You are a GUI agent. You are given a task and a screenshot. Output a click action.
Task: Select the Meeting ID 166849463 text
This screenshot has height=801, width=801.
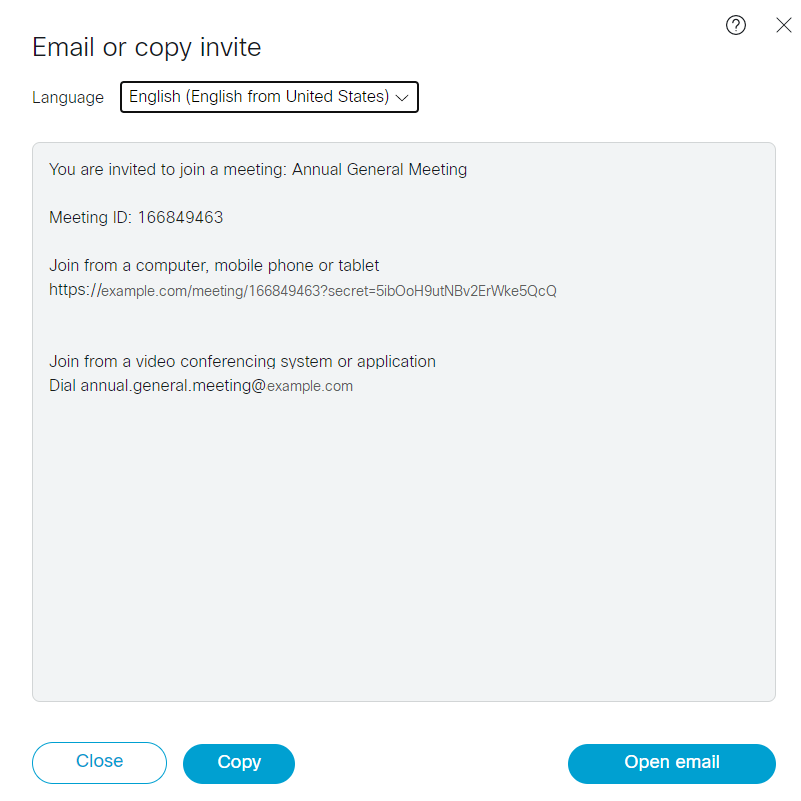click(136, 217)
